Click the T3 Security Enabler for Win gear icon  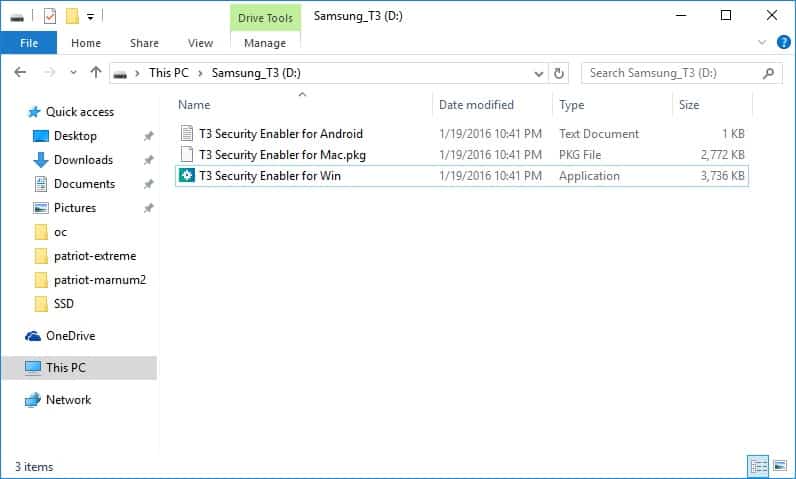click(187, 176)
